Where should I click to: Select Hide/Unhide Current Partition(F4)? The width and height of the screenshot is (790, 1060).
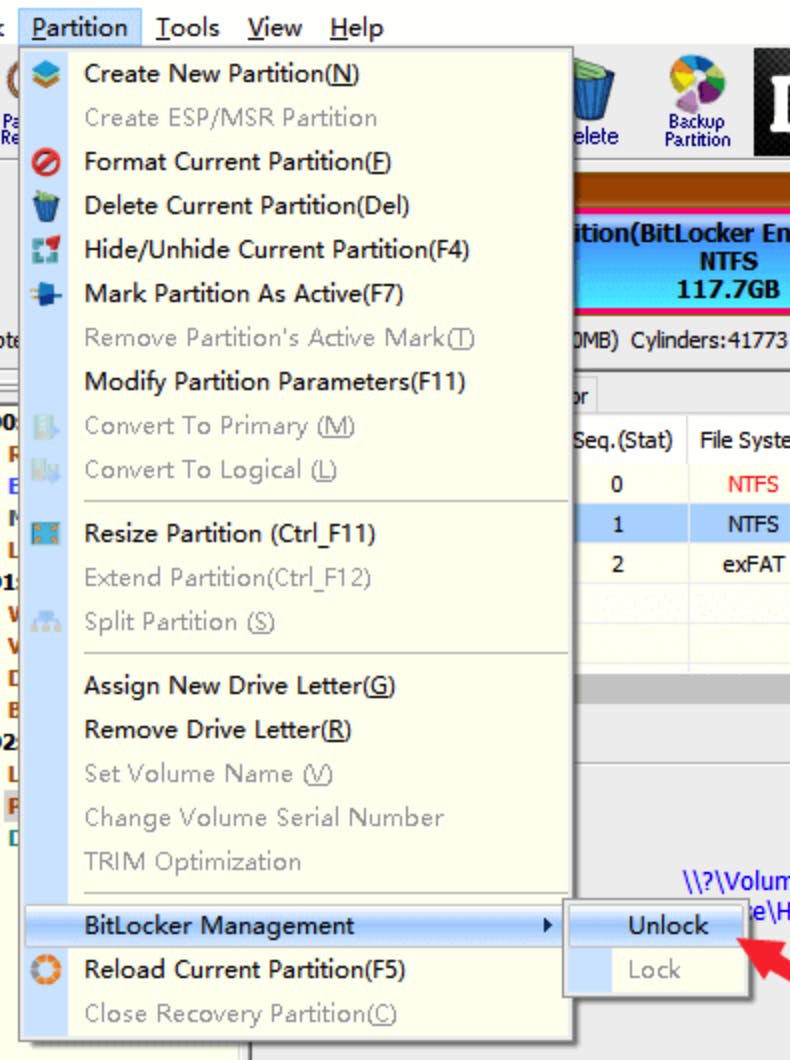pyautogui.click(x=276, y=250)
